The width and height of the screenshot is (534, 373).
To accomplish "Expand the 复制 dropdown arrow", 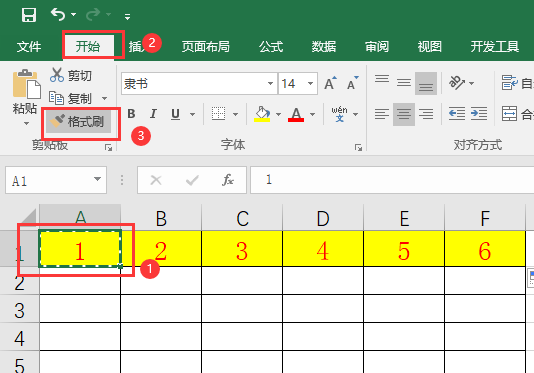I will click(105, 98).
